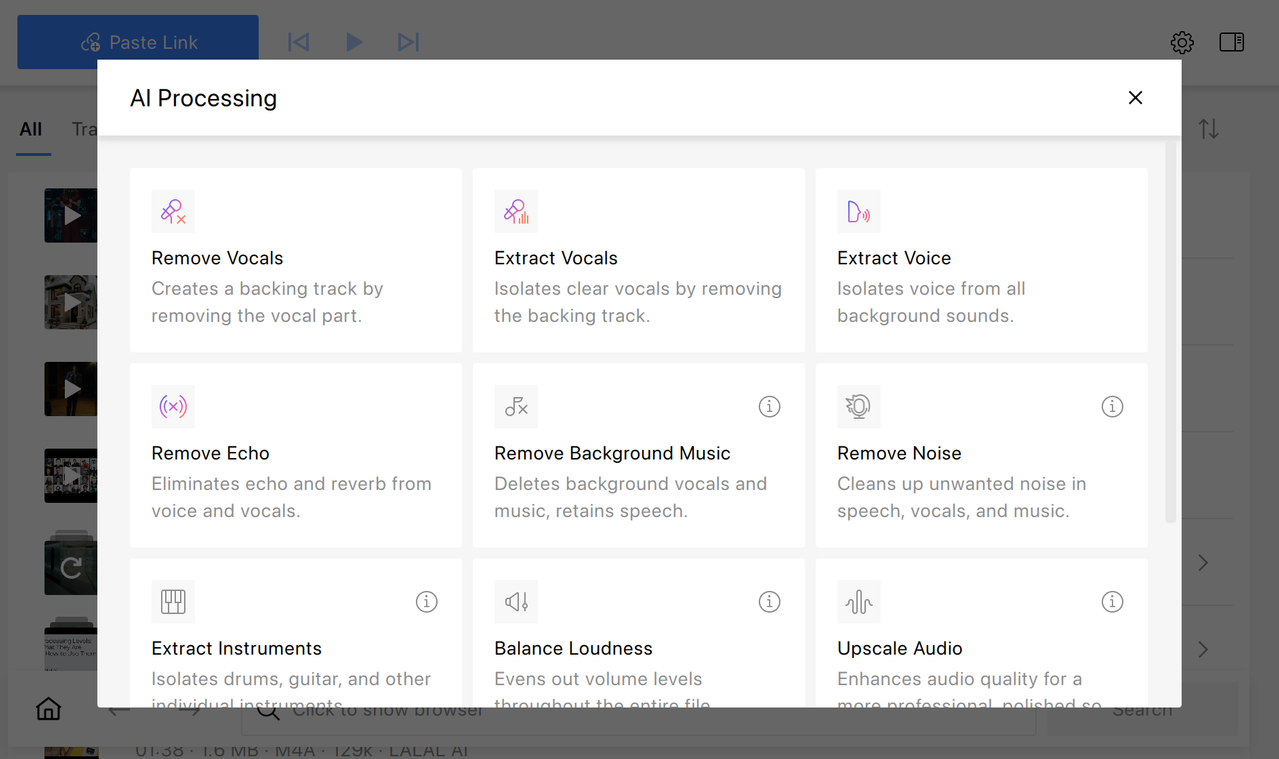Click the Remove Echo icon

click(x=173, y=407)
